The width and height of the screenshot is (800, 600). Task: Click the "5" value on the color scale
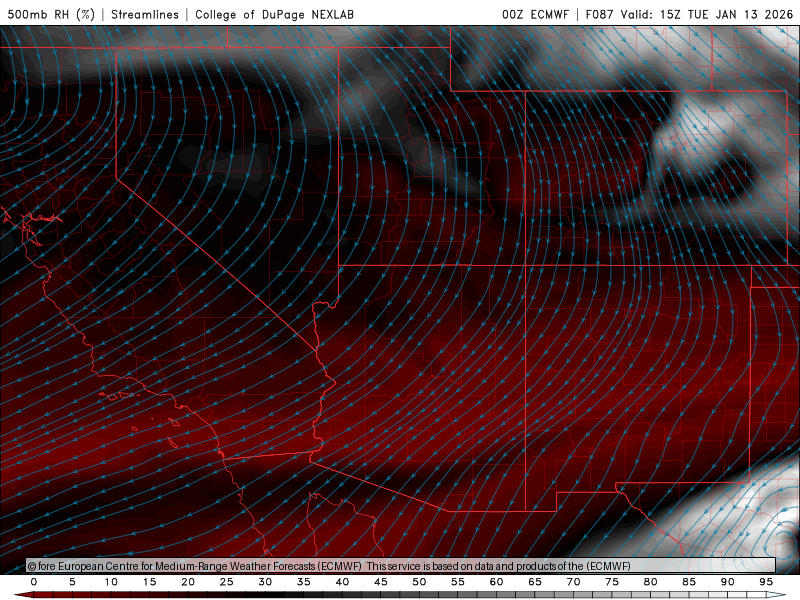72,582
